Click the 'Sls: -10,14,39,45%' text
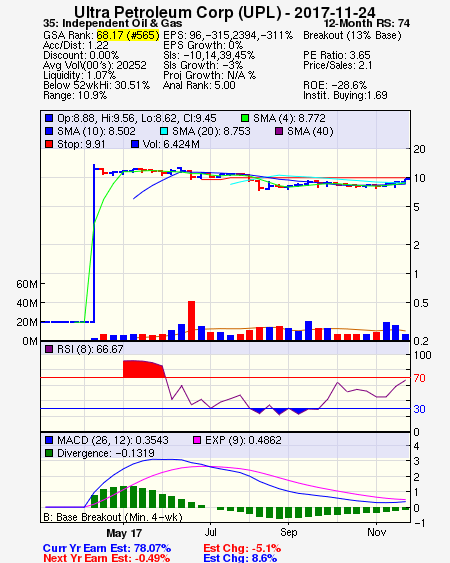450x563 pixels. 209,55
